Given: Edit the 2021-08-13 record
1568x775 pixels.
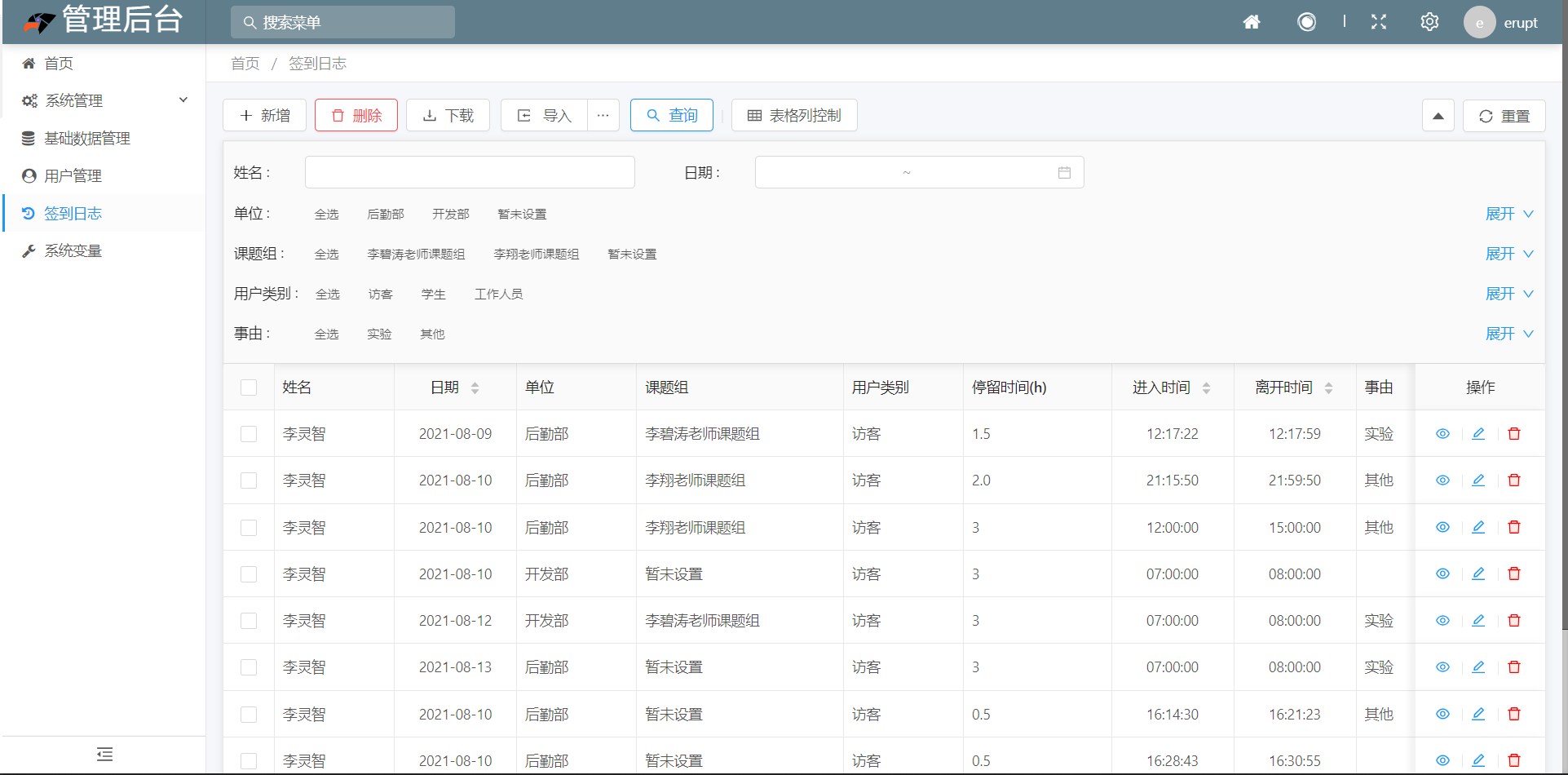Looking at the screenshot, I should [1478, 667].
